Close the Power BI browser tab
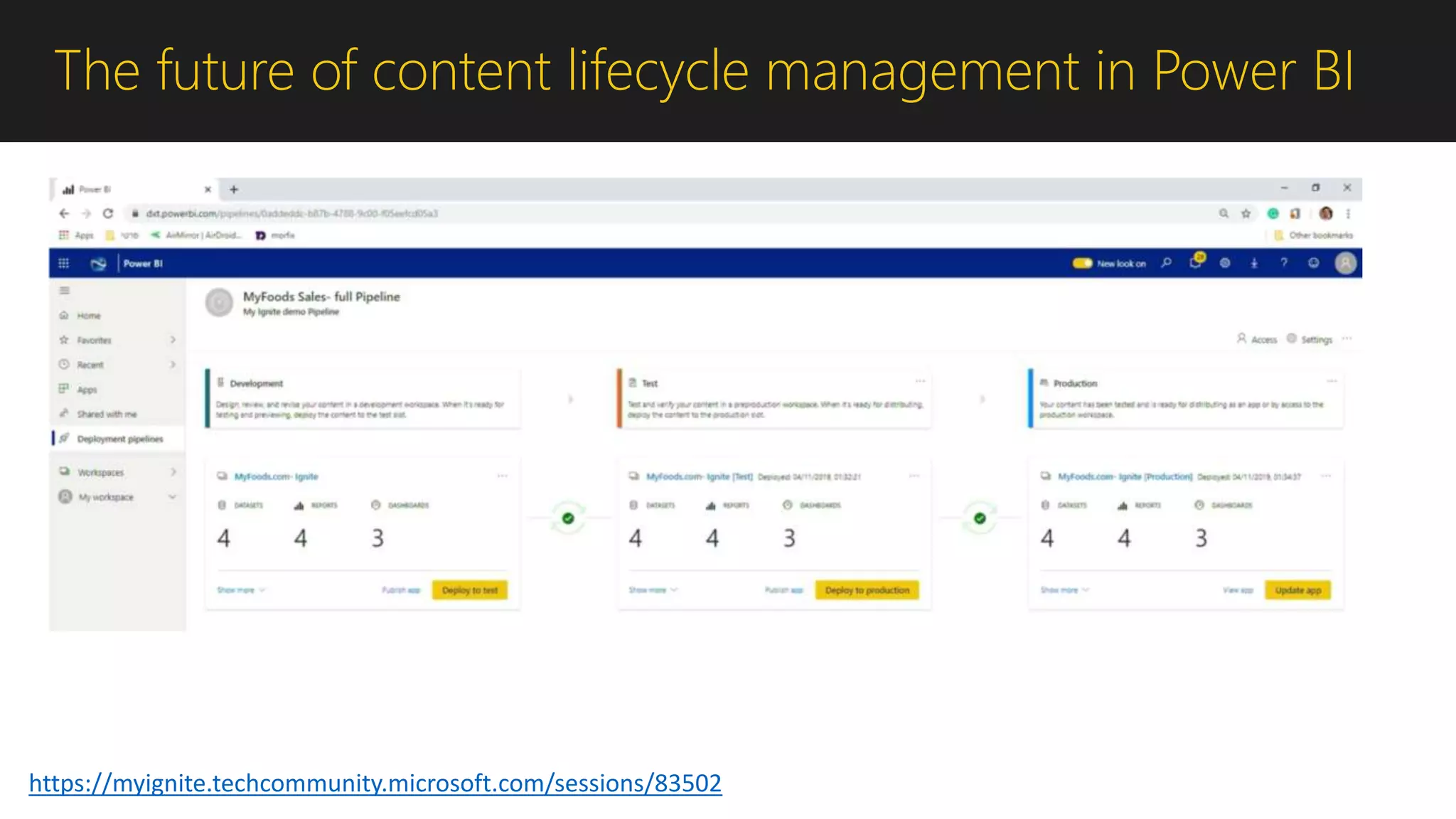 [208, 189]
